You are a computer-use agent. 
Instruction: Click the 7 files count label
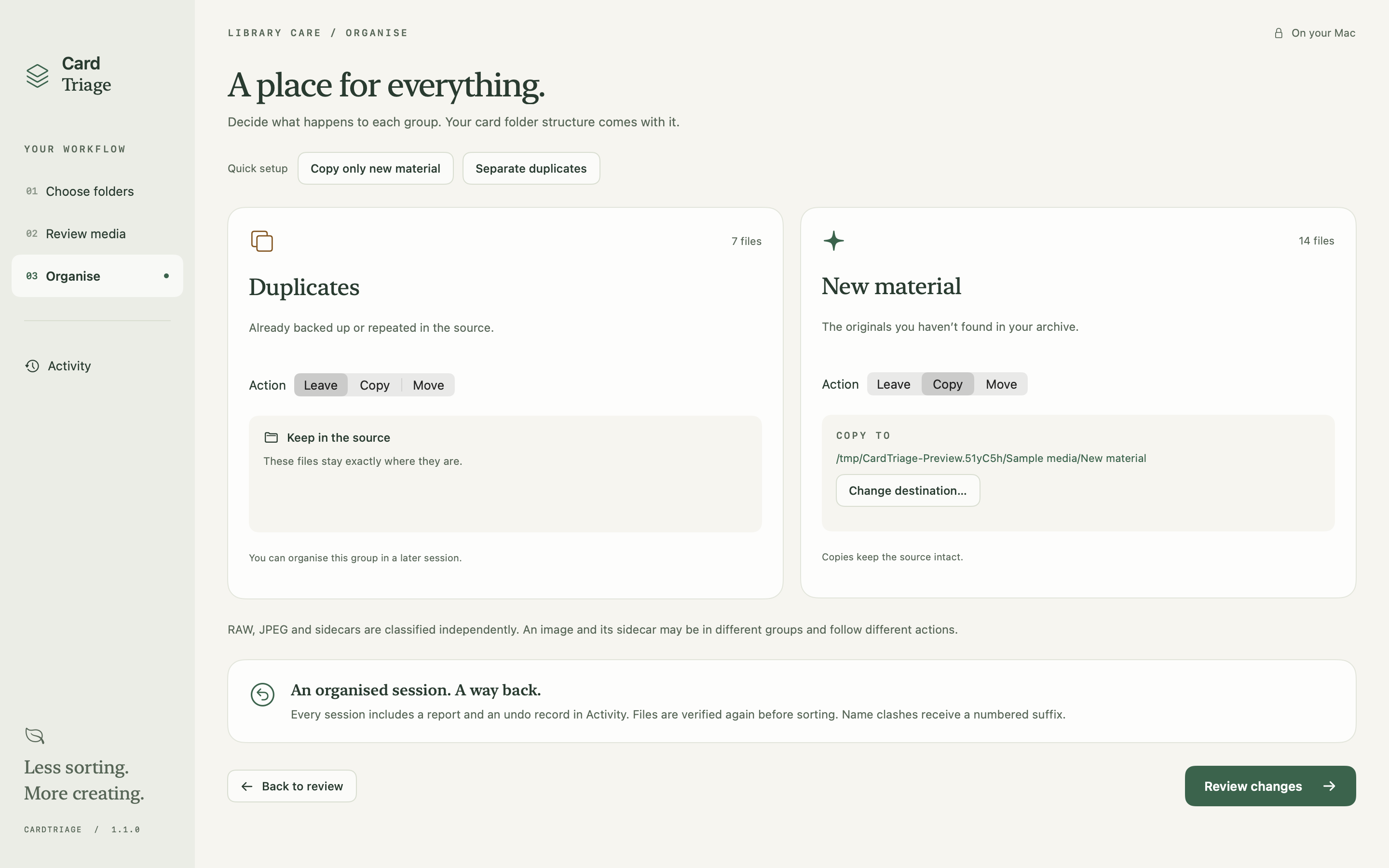746,241
